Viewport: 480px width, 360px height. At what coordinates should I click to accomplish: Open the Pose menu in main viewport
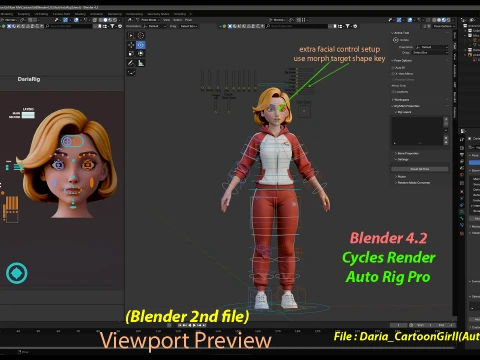tap(188, 20)
